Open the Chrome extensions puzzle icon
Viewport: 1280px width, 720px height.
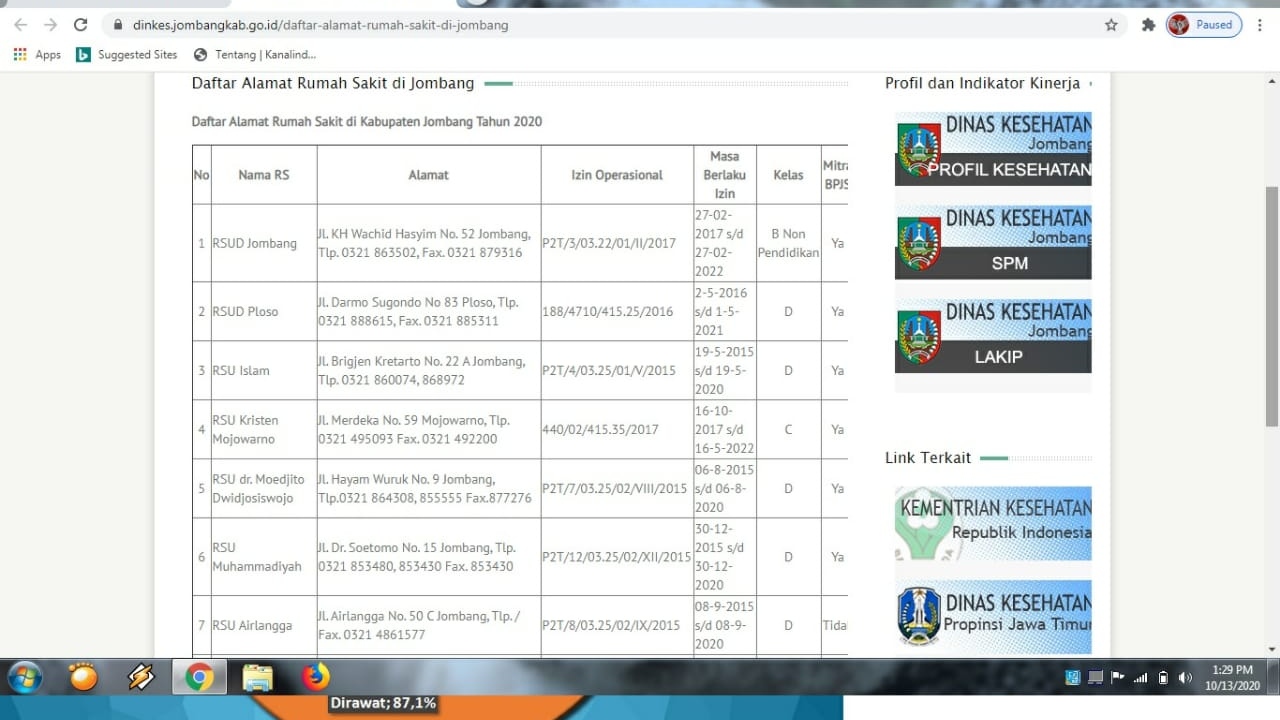click(x=1148, y=25)
